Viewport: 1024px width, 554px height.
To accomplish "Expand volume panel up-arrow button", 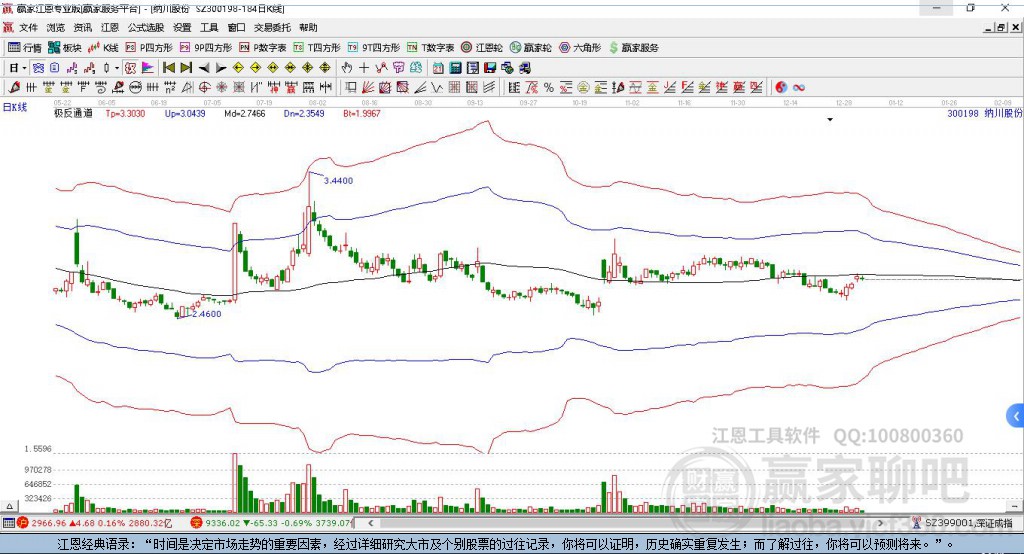I will 9,506.
